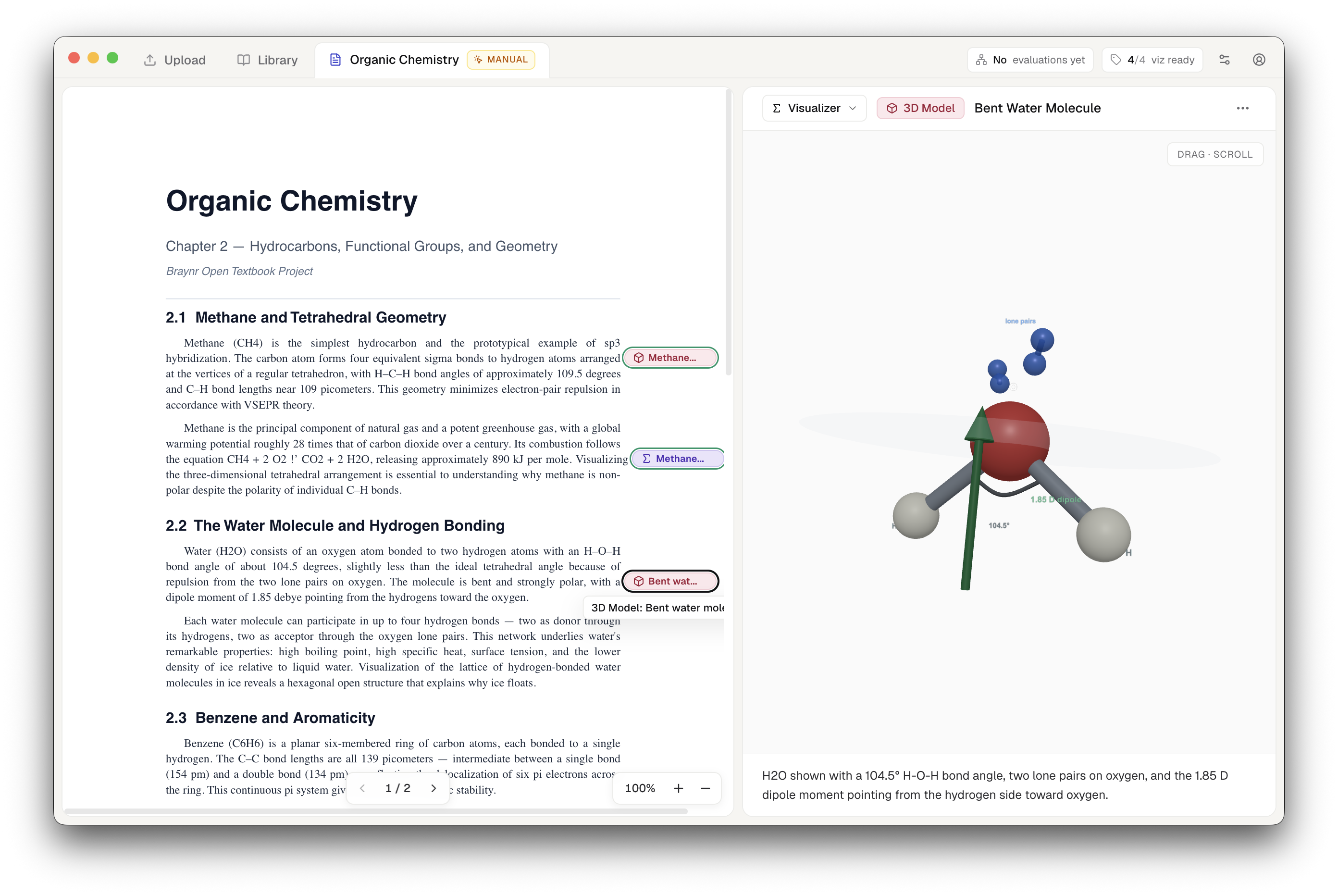Screen dimensions: 1338x896
Task: Open the Upload tab
Action: click(174, 60)
